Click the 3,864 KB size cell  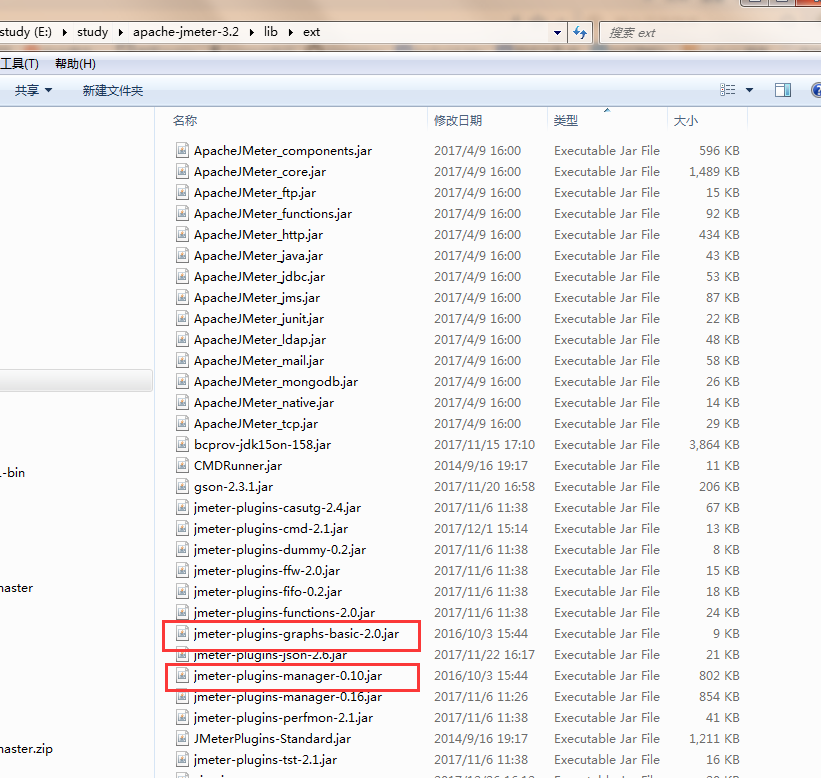[x=714, y=444]
